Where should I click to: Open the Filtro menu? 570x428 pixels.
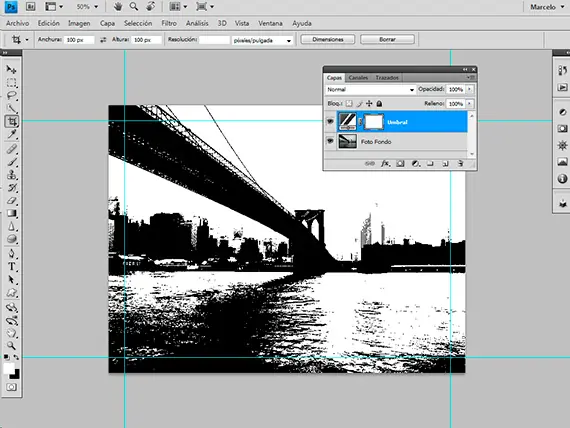[x=169, y=23]
